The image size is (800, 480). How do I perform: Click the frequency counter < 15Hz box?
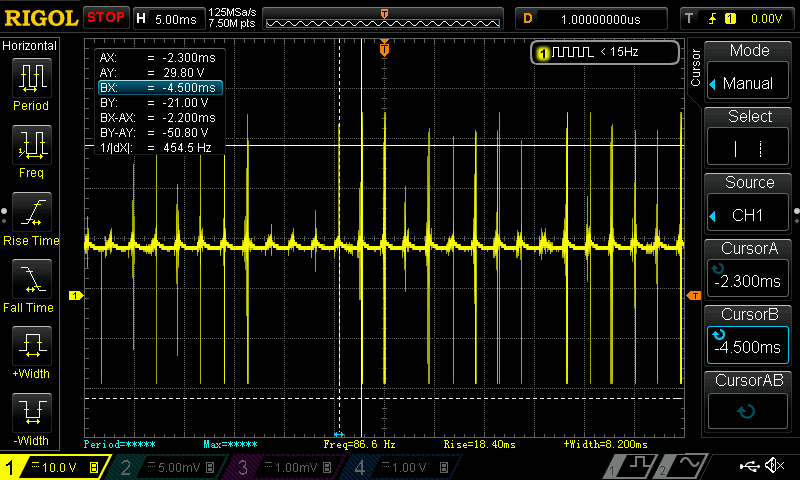605,52
